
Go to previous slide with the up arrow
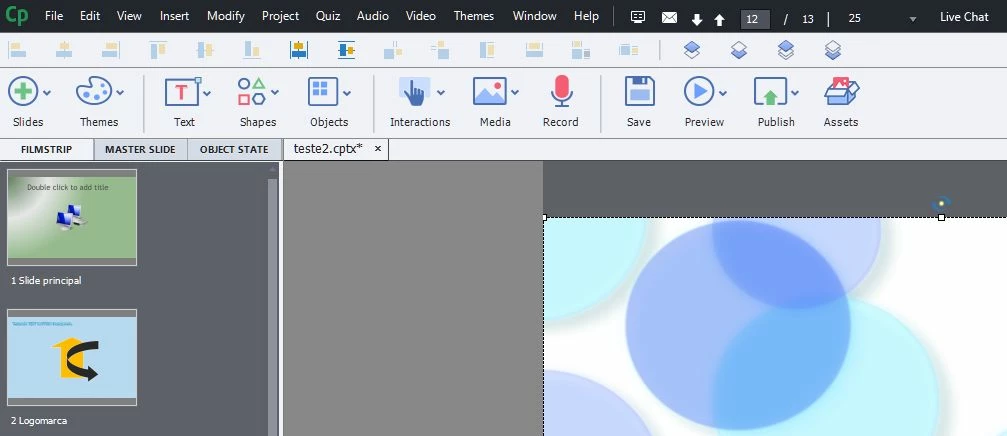coord(719,20)
